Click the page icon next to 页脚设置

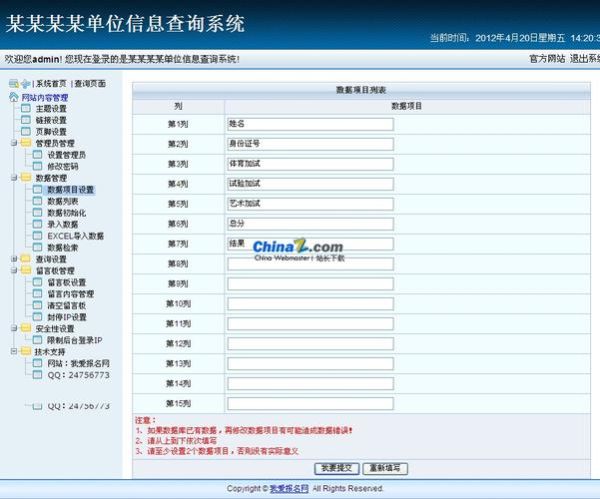tap(26, 131)
